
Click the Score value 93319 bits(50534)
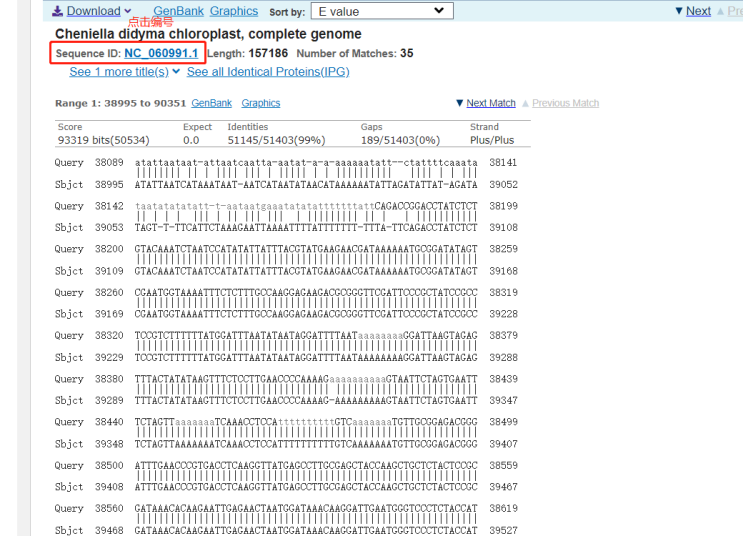click(103, 140)
